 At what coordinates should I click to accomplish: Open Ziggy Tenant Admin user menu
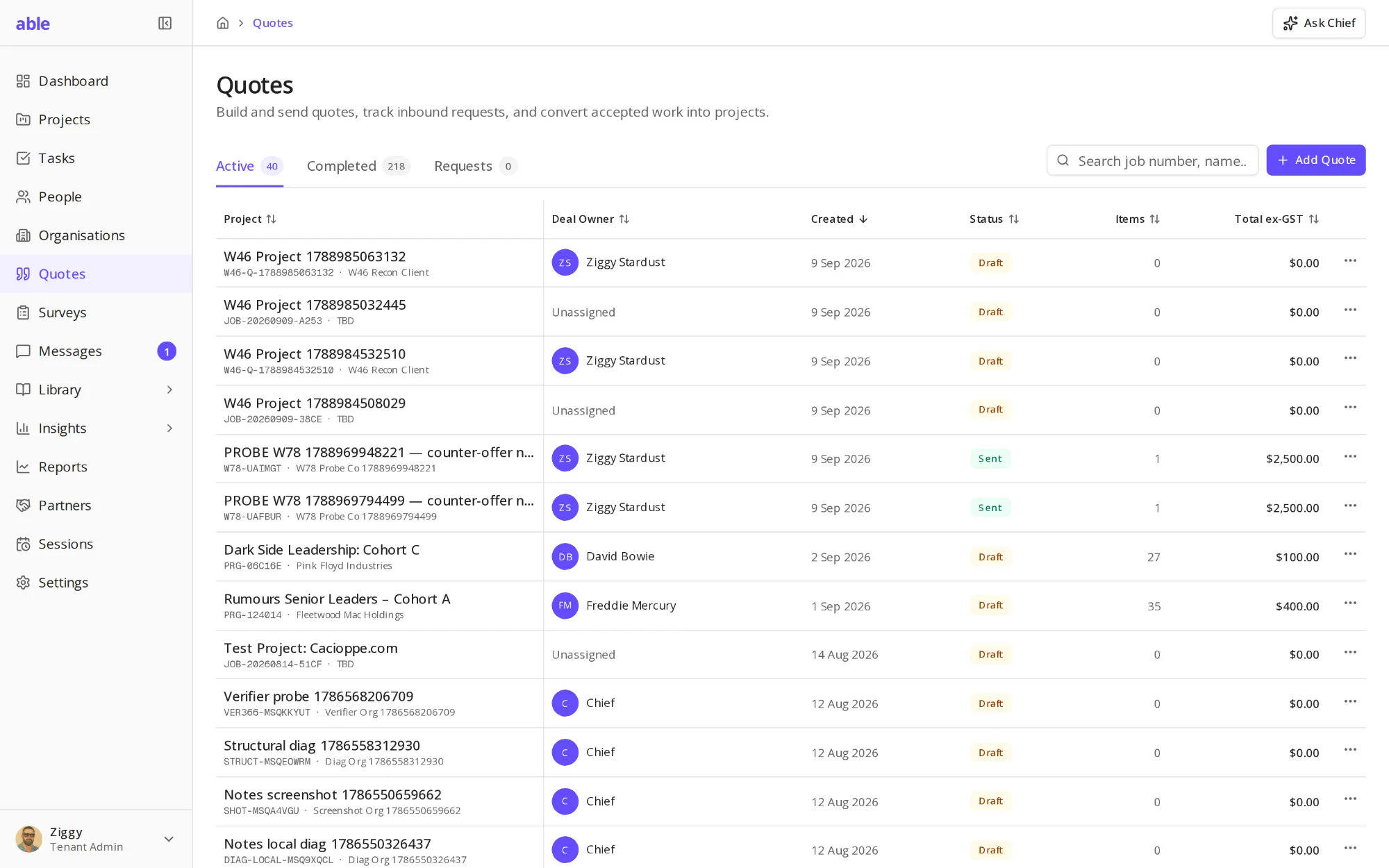click(x=96, y=839)
